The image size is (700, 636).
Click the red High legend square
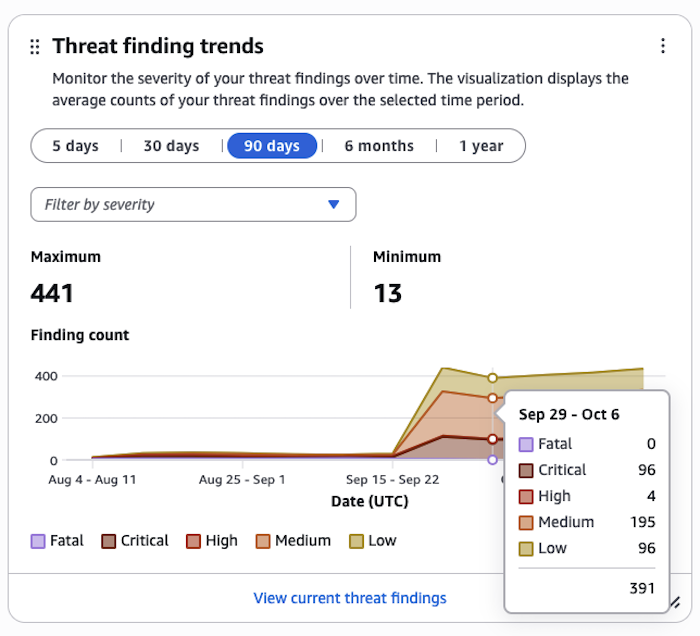click(192, 541)
